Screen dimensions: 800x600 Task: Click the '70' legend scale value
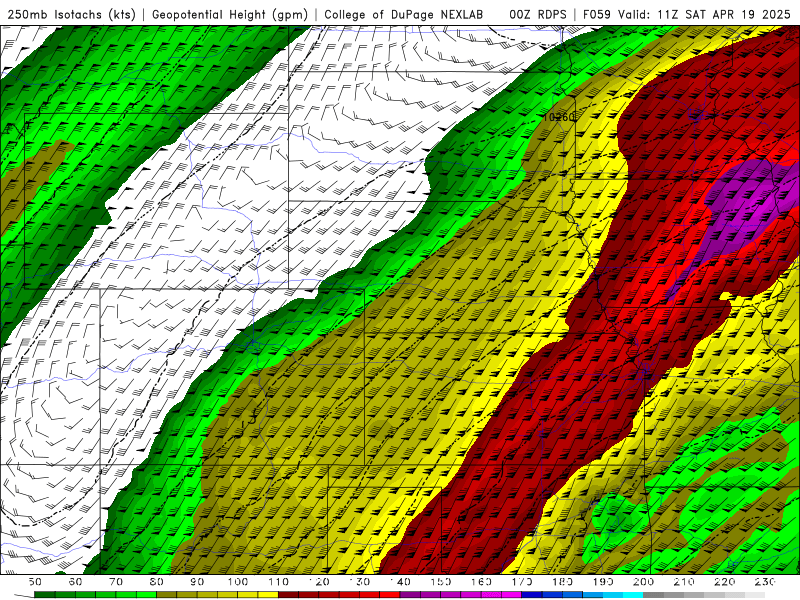(x=116, y=582)
